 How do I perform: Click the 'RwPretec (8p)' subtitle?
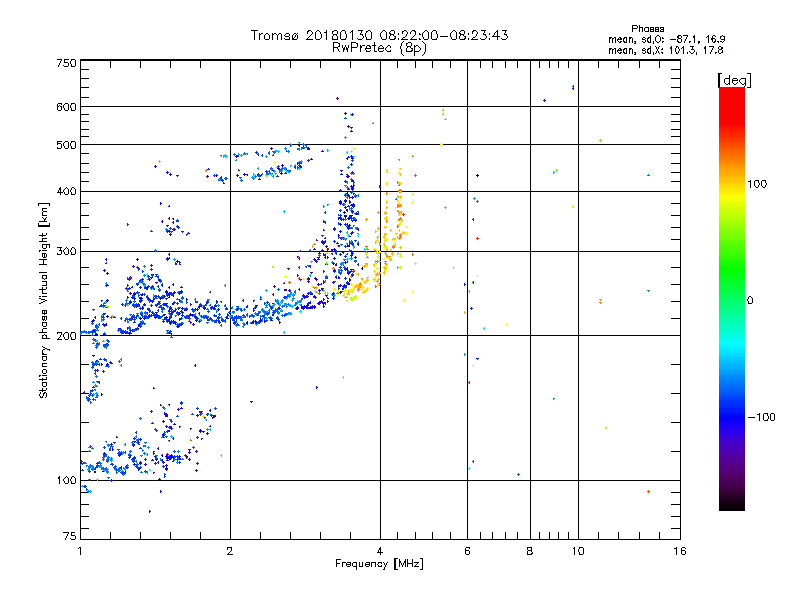(x=379, y=48)
